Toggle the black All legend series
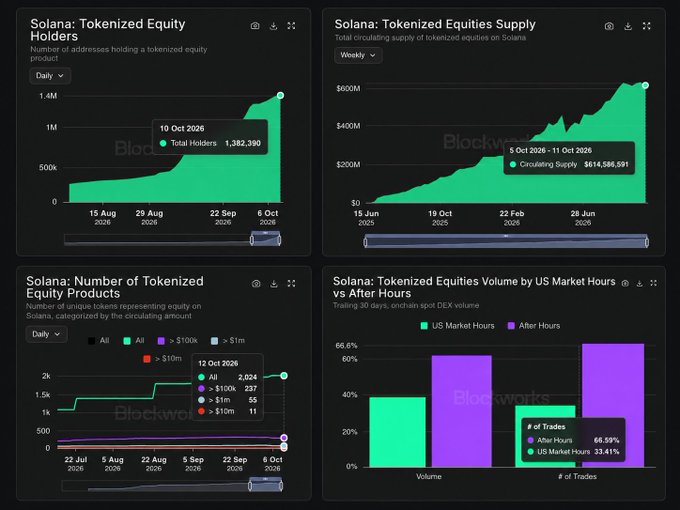Viewport: 680px width, 510px height. point(98,340)
